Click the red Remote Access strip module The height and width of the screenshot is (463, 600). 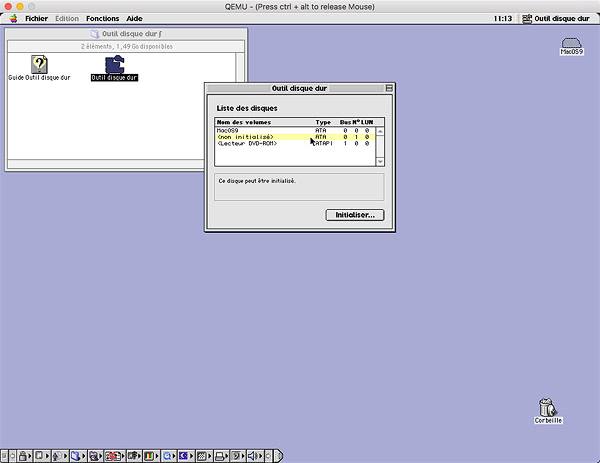tap(114, 456)
